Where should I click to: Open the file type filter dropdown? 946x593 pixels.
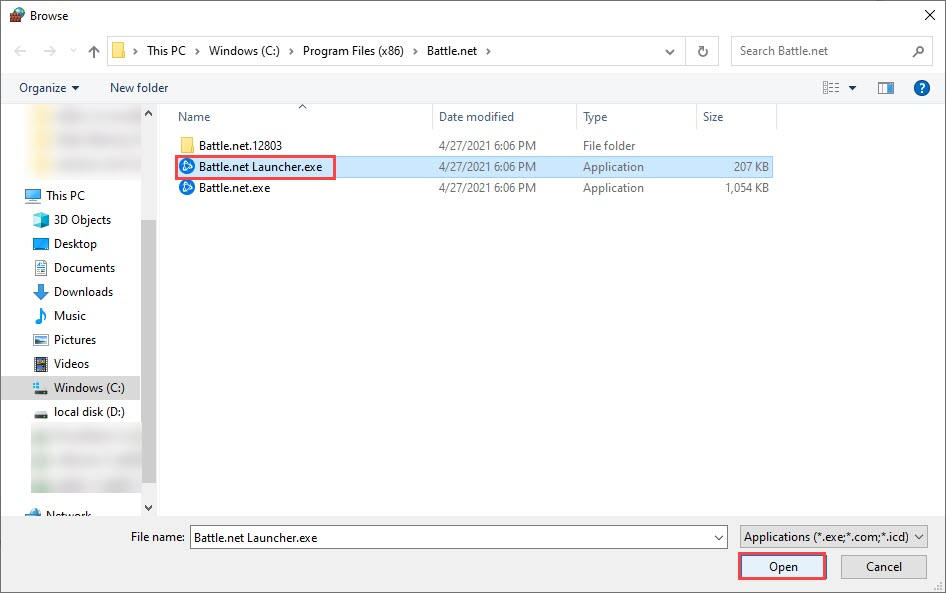click(834, 537)
